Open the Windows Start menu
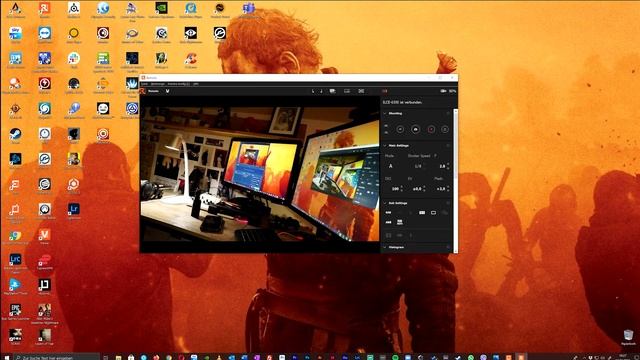640x360 pixels. tap(6, 357)
